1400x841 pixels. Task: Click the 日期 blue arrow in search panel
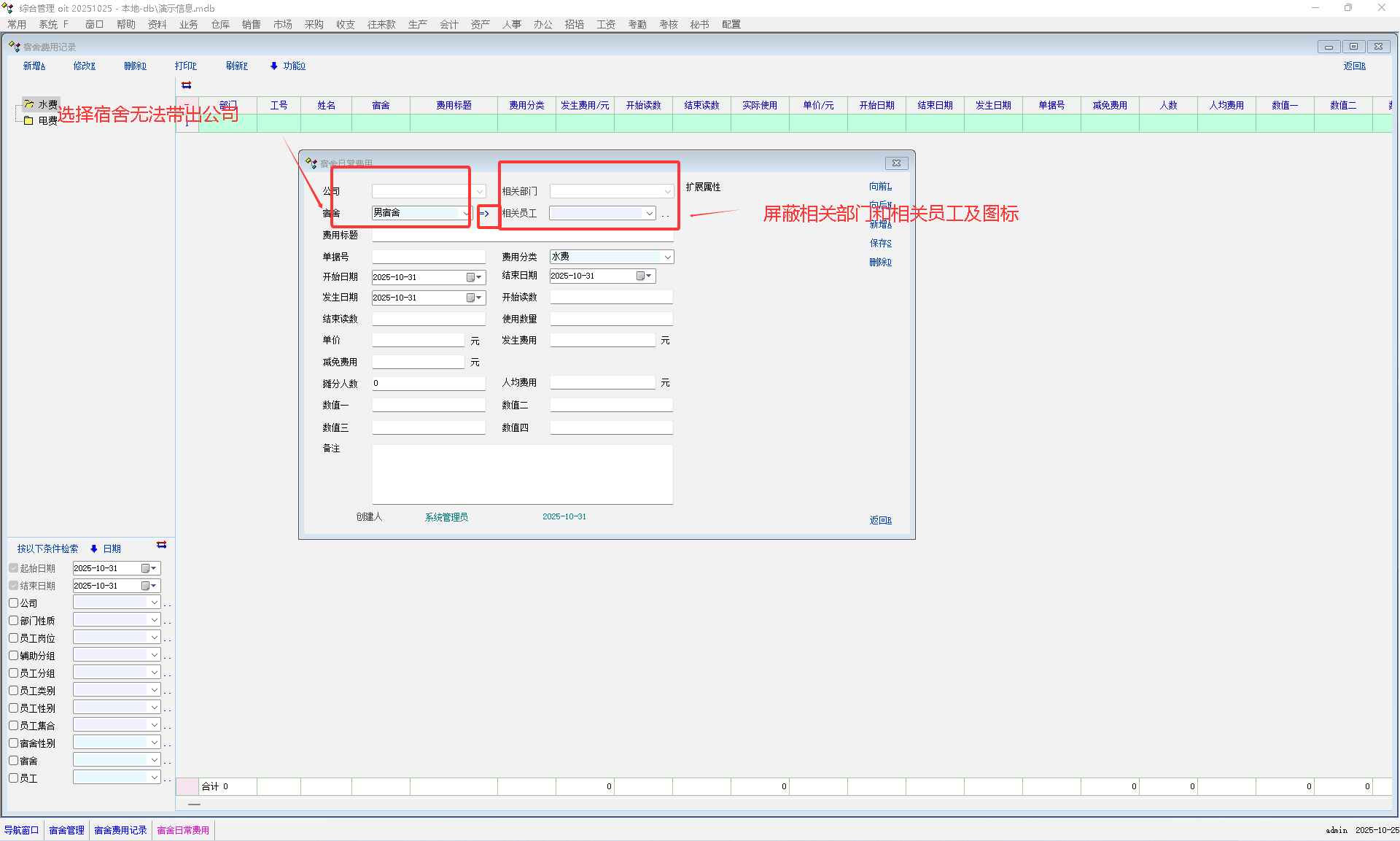[x=94, y=549]
